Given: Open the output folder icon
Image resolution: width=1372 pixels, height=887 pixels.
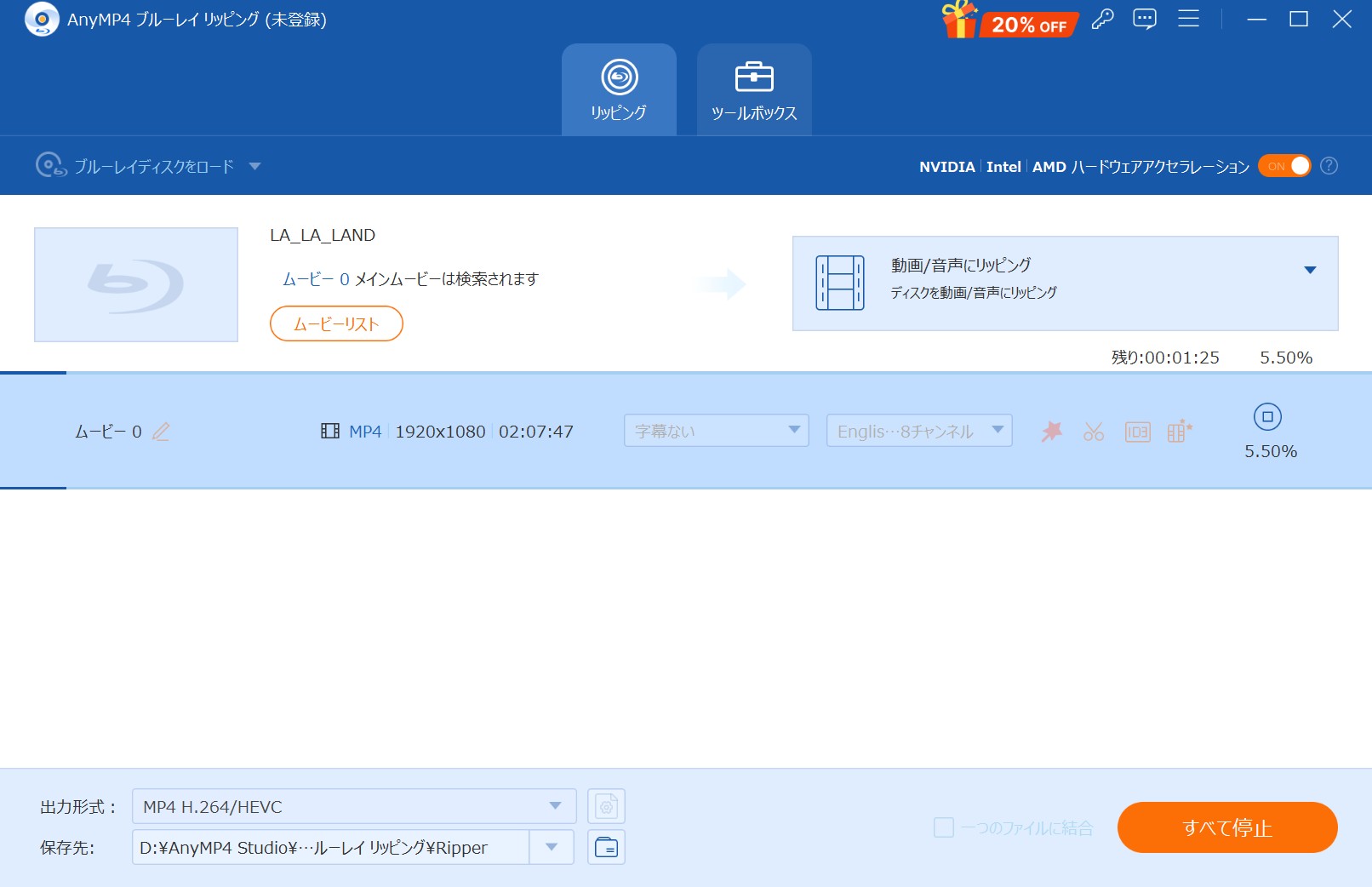Looking at the screenshot, I should coord(606,847).
